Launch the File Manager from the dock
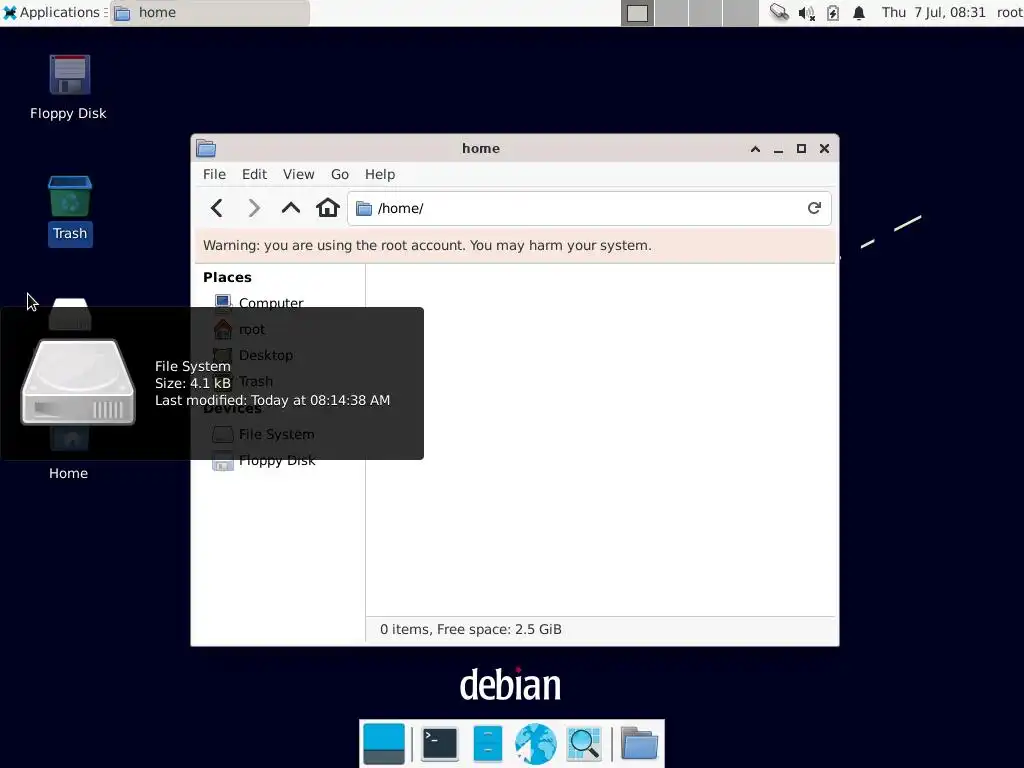This screenshot has width=1024, height=768. coord(487,744)
